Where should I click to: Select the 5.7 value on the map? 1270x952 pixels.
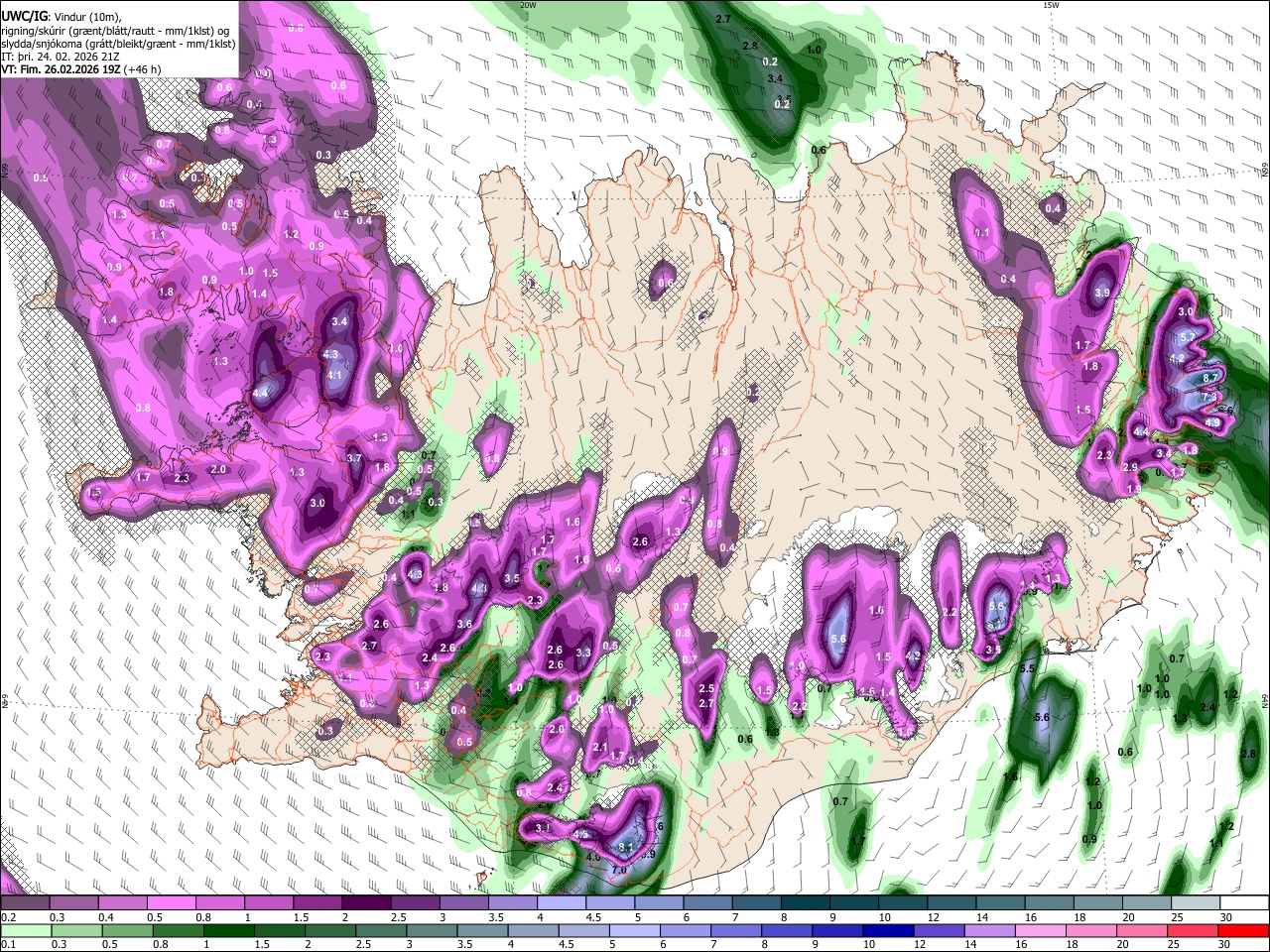tap(1189, 337)
